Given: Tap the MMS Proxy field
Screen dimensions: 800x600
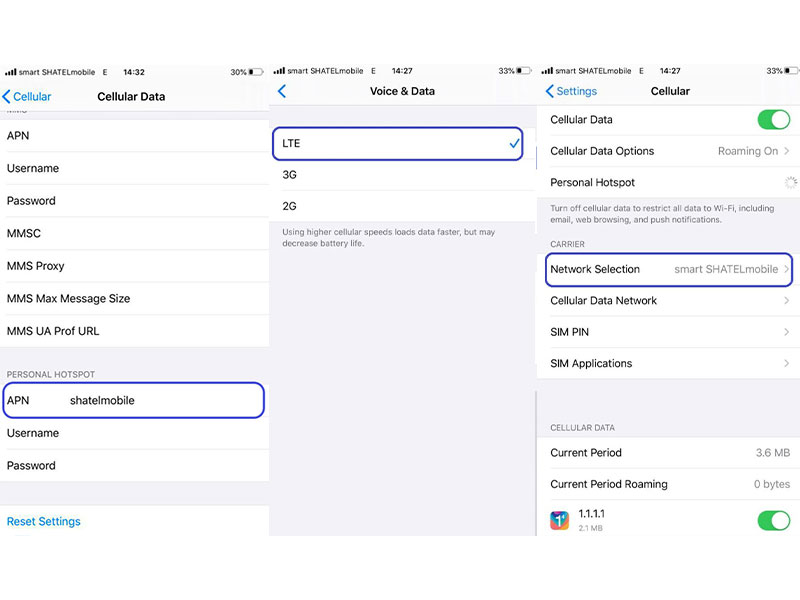Looking at the screenshot, I should click(x=135, y=266).
